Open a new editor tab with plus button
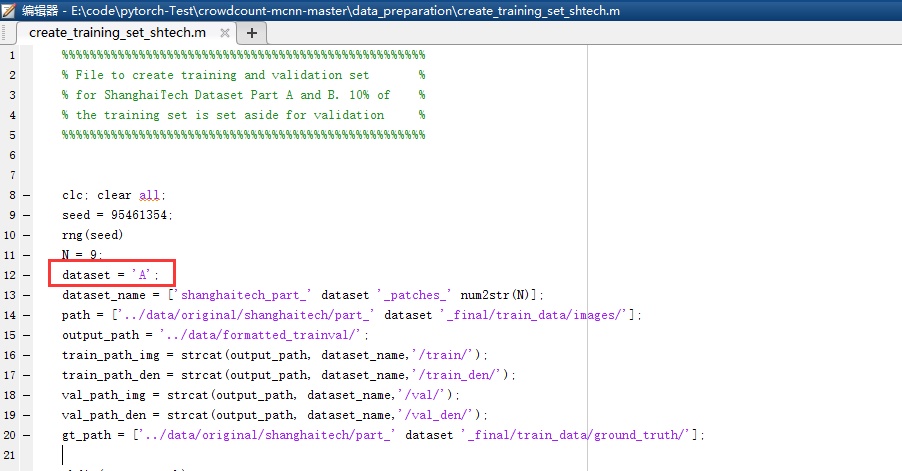 point(251,33)
